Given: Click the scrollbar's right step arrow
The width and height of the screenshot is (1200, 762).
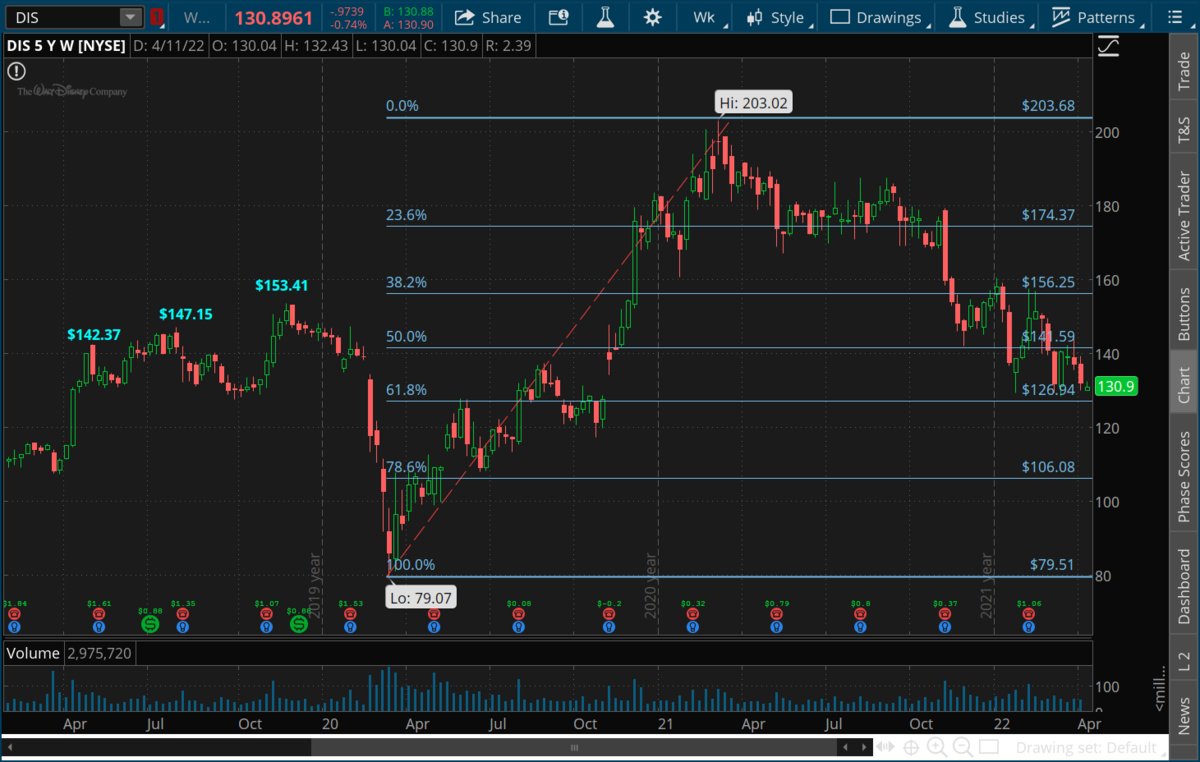Looking at the screenshot, I should click(x=863, y=747).
